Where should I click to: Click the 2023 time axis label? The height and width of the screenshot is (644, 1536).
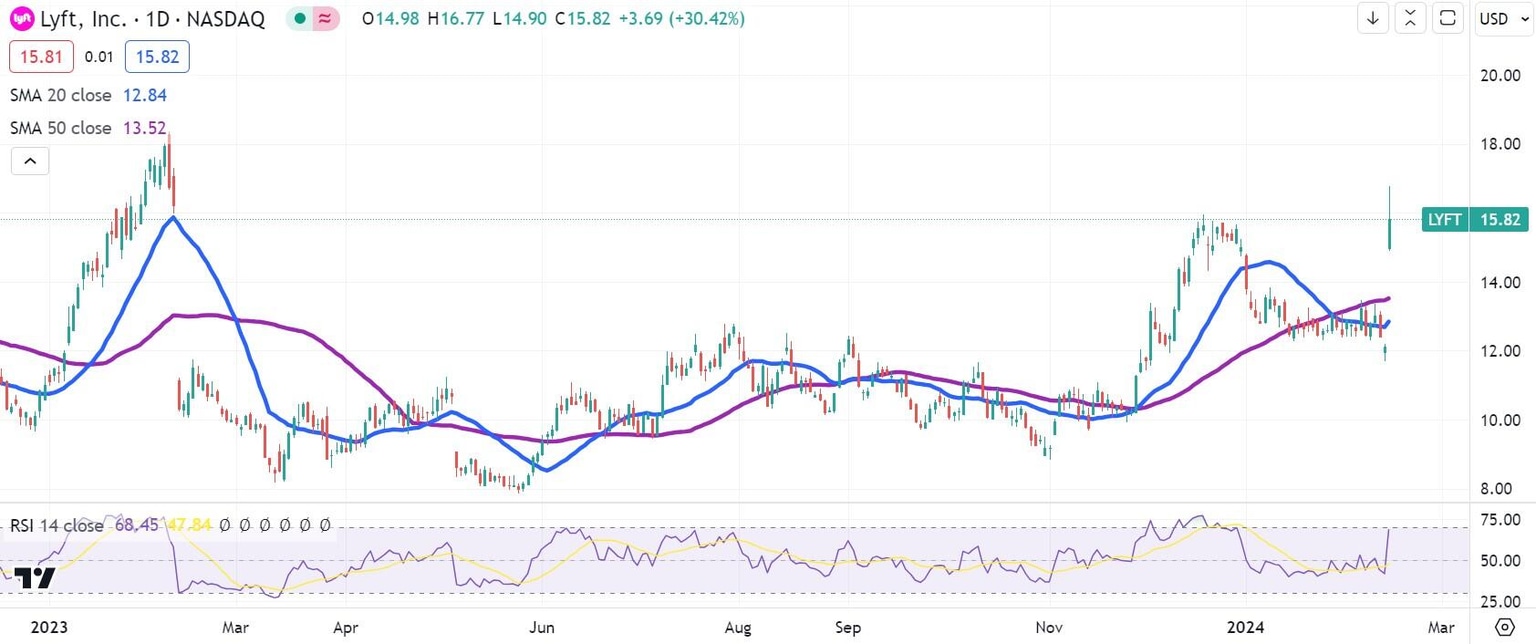pyautogui.click(x=48, y=627)
